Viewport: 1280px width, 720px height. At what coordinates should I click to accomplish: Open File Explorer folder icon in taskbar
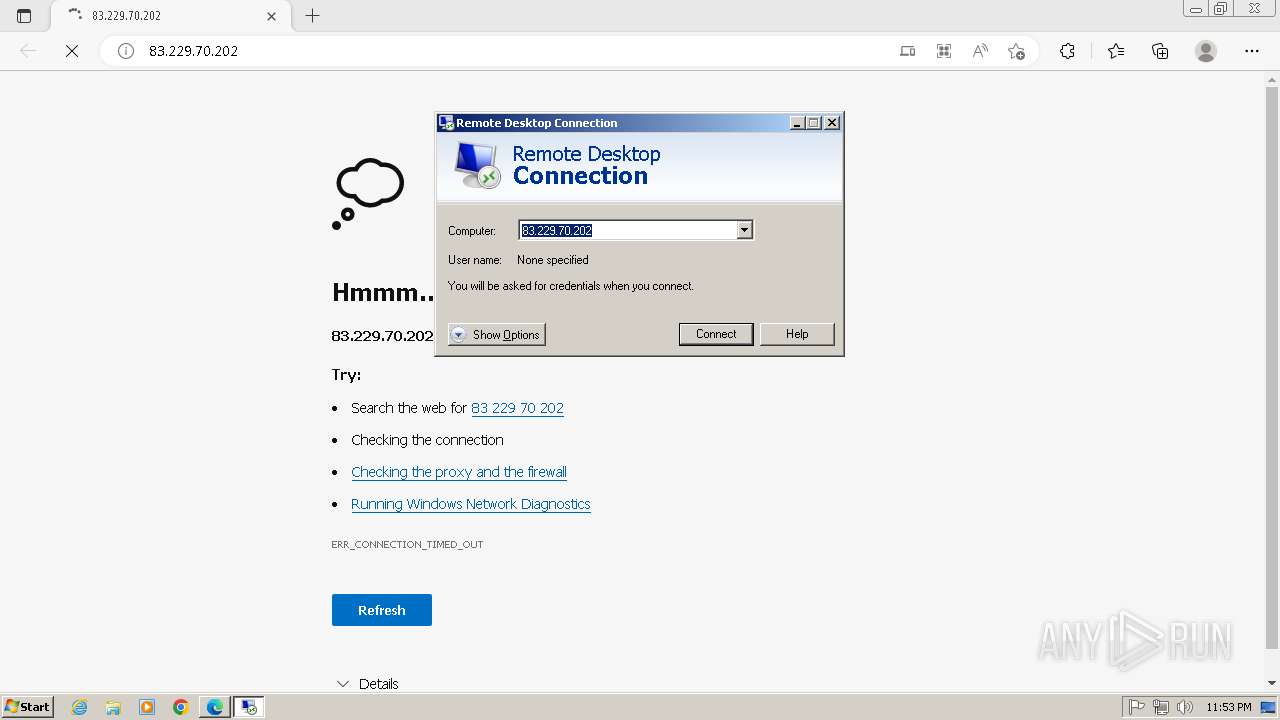(x=113, y=707)
